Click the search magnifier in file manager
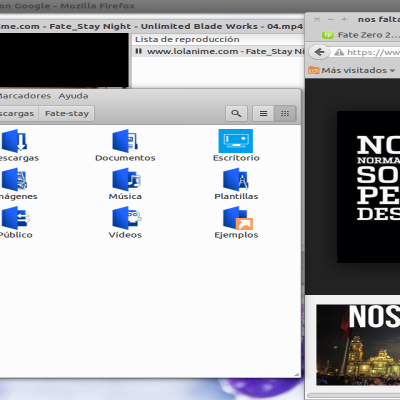Screen dimensions: 400x400 point(236,114)
